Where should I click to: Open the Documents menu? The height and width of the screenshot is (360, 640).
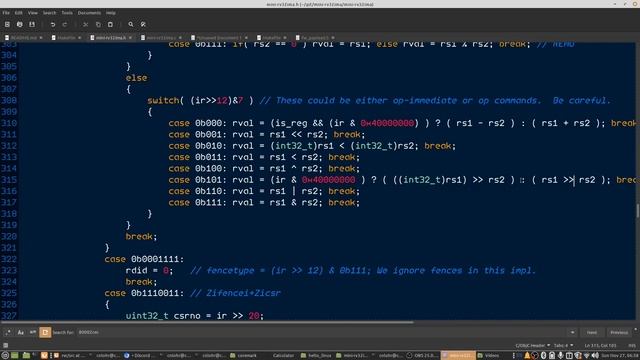(x=89, y=13)
